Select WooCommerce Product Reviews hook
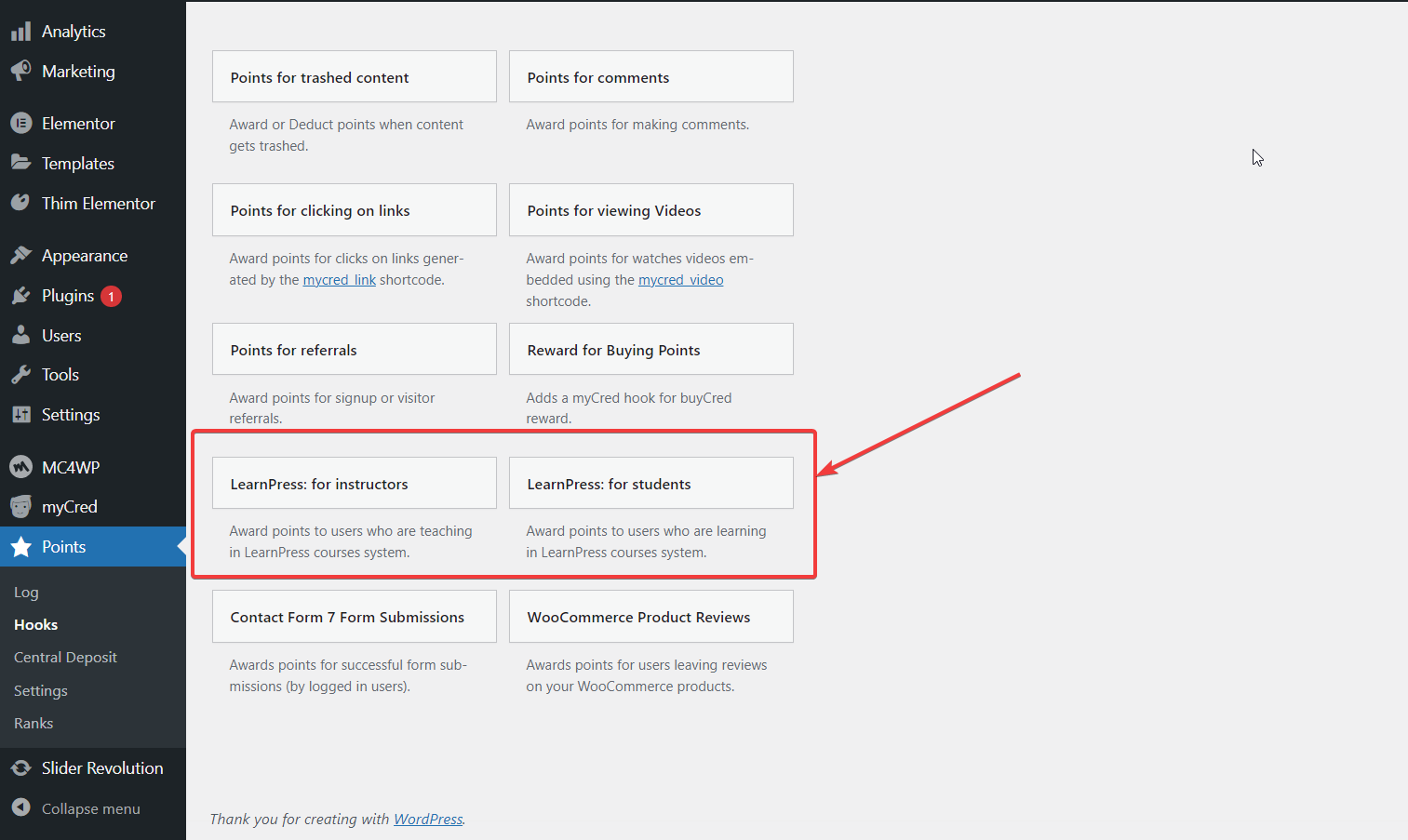 point(651,617)
